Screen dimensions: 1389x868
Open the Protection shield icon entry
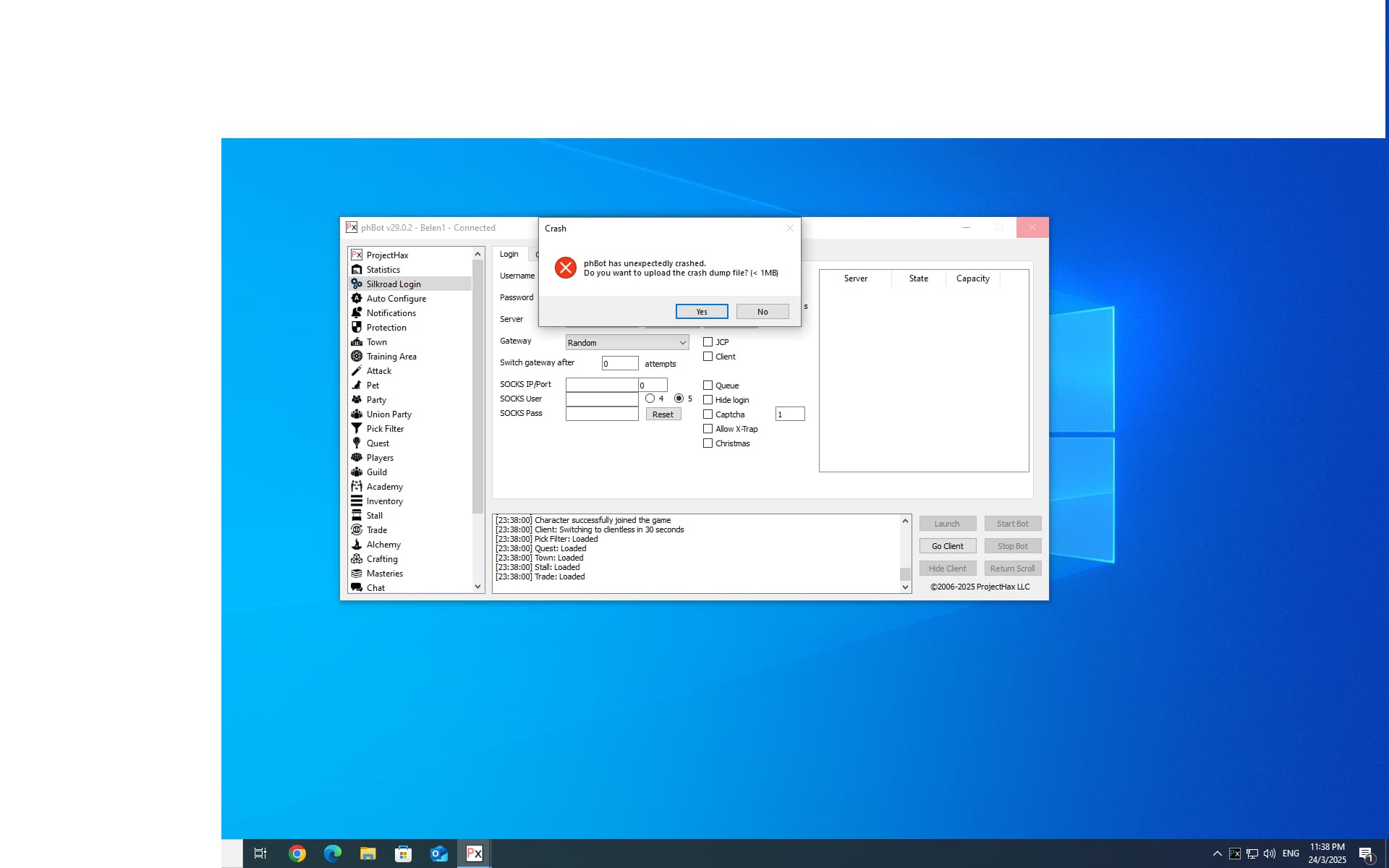[x=357, y=328]
